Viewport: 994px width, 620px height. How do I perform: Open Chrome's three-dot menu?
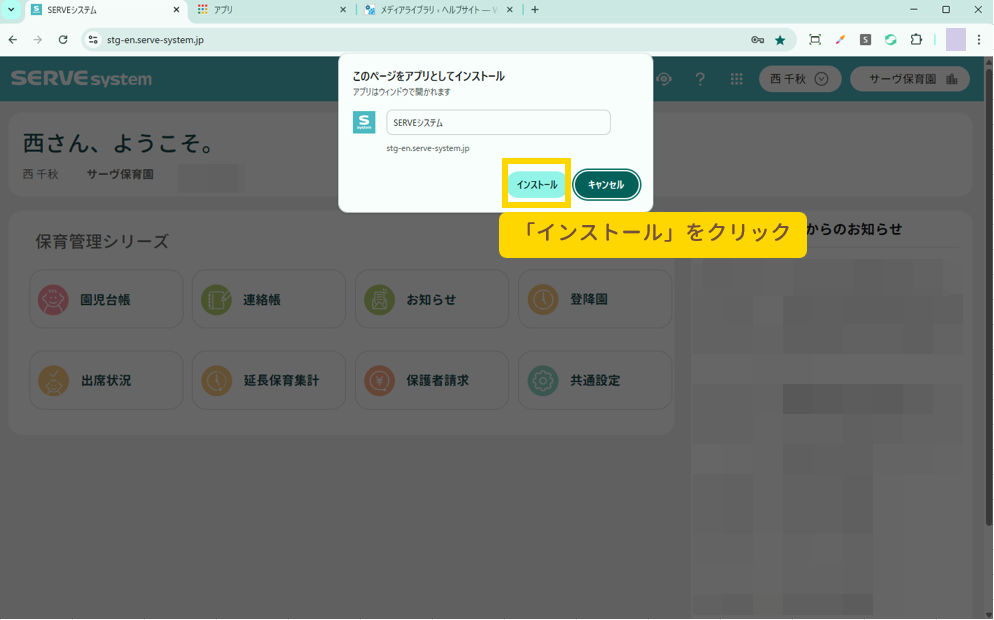tap(978, 40)
